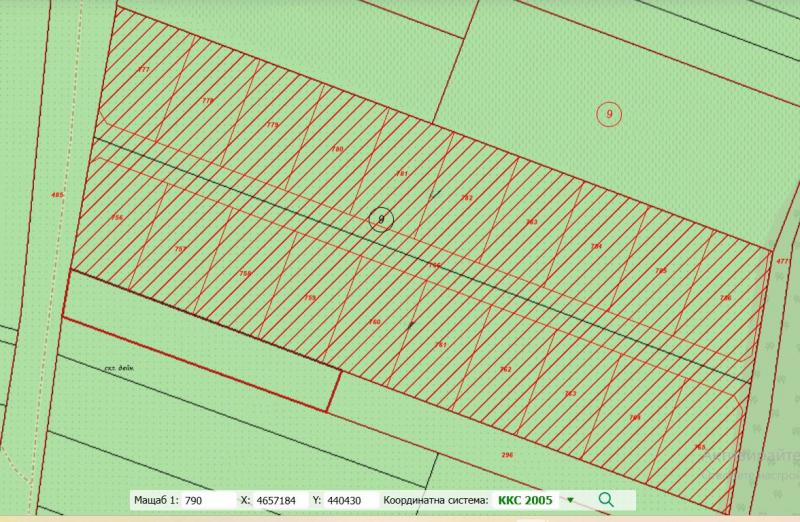
Task: Select the hatched parcel labeled 757
Action: point(180,249)
